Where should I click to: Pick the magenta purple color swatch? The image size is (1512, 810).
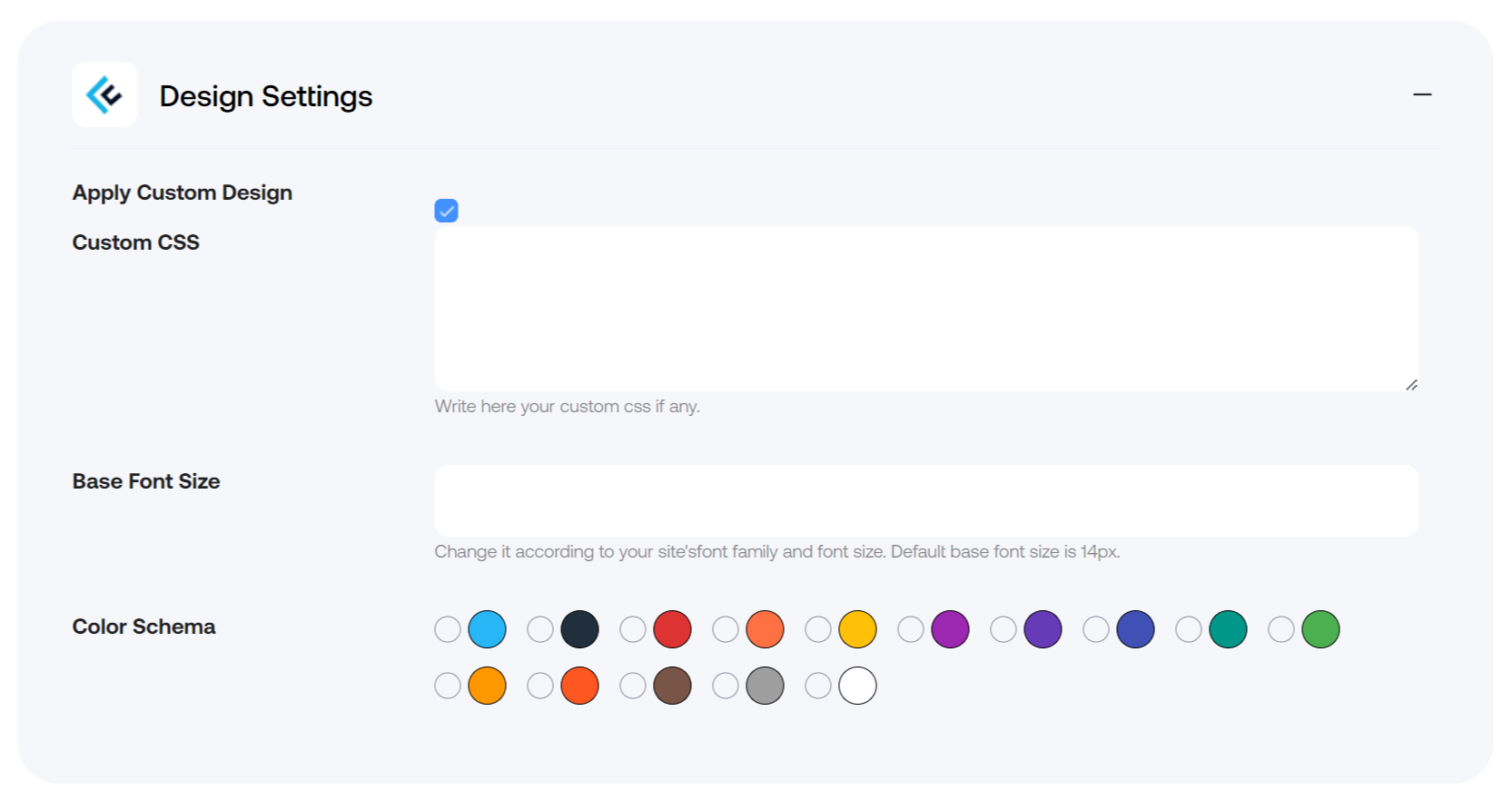tap(950, 629)
